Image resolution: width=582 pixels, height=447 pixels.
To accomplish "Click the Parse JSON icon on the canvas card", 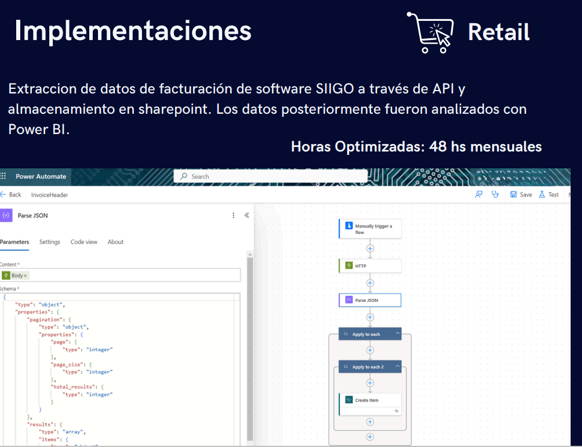I will 349,300.
